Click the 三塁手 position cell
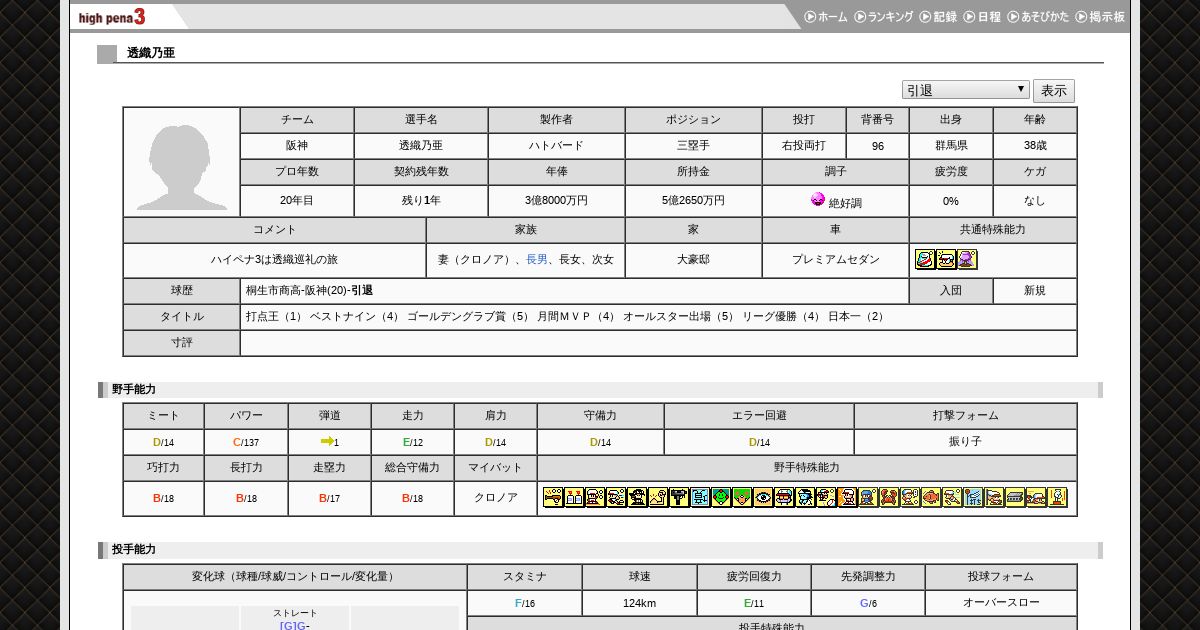The width and height of the screenshot is (1200, 630). pos(693,146)
